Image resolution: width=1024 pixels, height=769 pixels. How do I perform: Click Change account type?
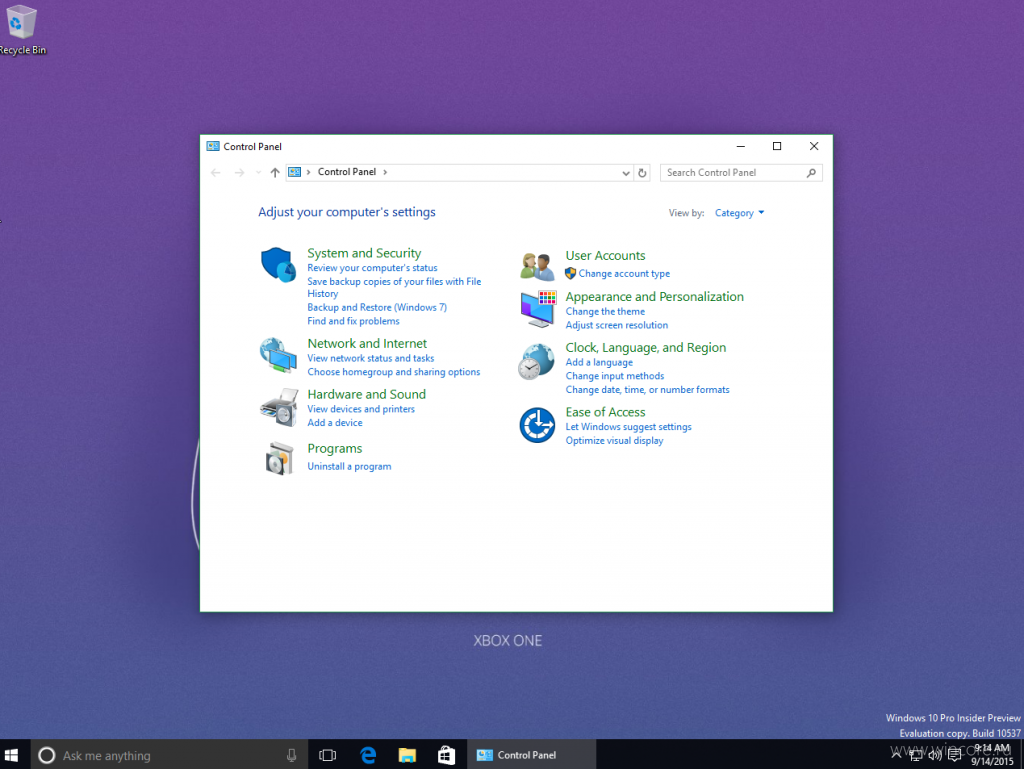(x=624, y=274)
